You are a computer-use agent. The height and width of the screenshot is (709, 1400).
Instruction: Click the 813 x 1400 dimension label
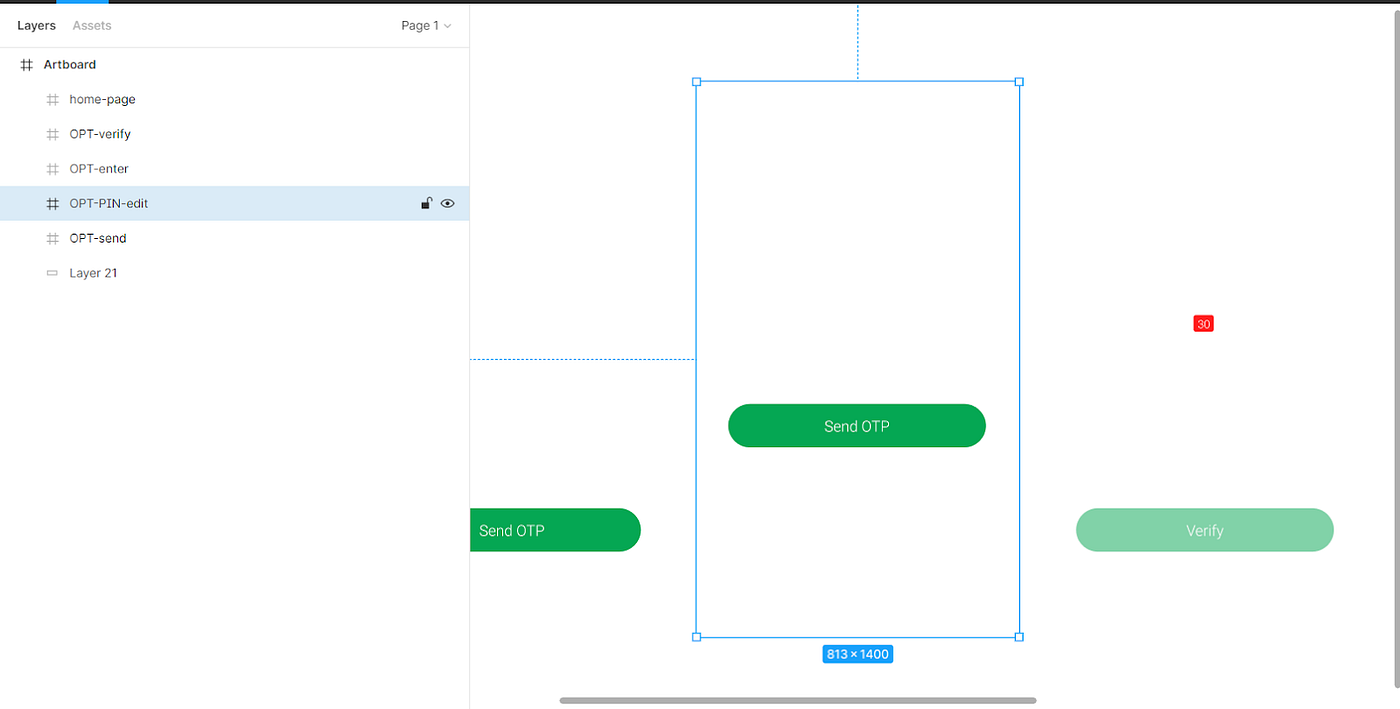(857, 653)
